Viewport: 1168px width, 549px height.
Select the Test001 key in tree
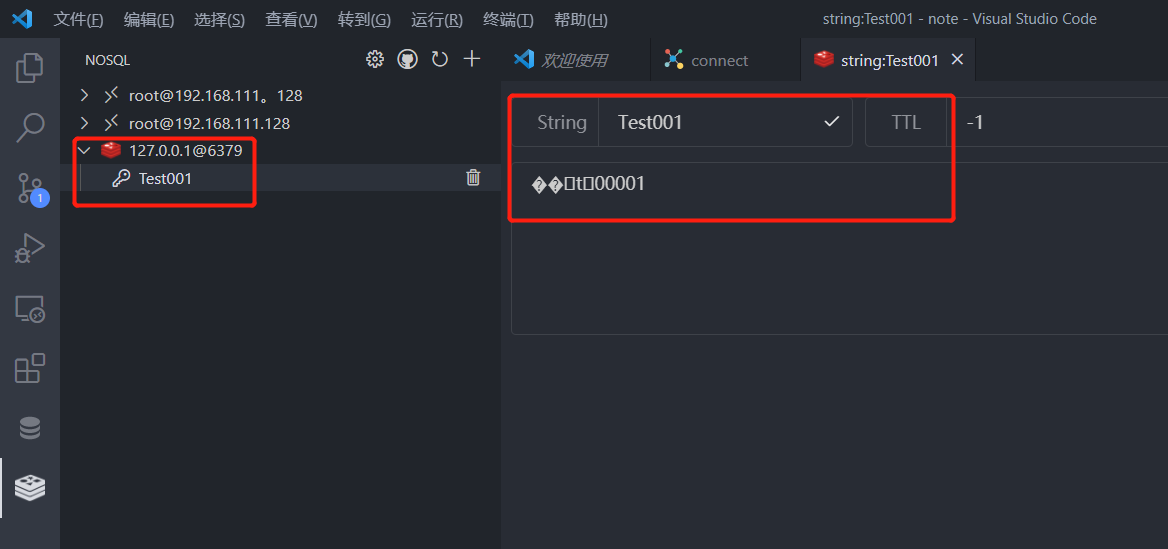pyautogui.click(x=280, y=178)
